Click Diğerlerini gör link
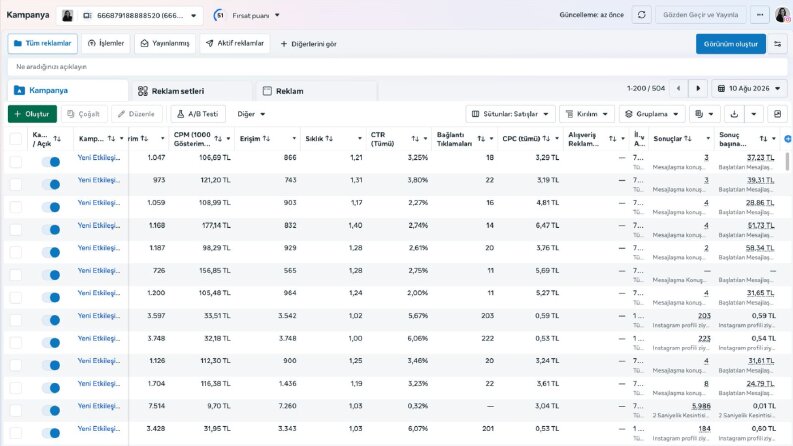Viewport: 793px width, 446px height. (309, 44)
